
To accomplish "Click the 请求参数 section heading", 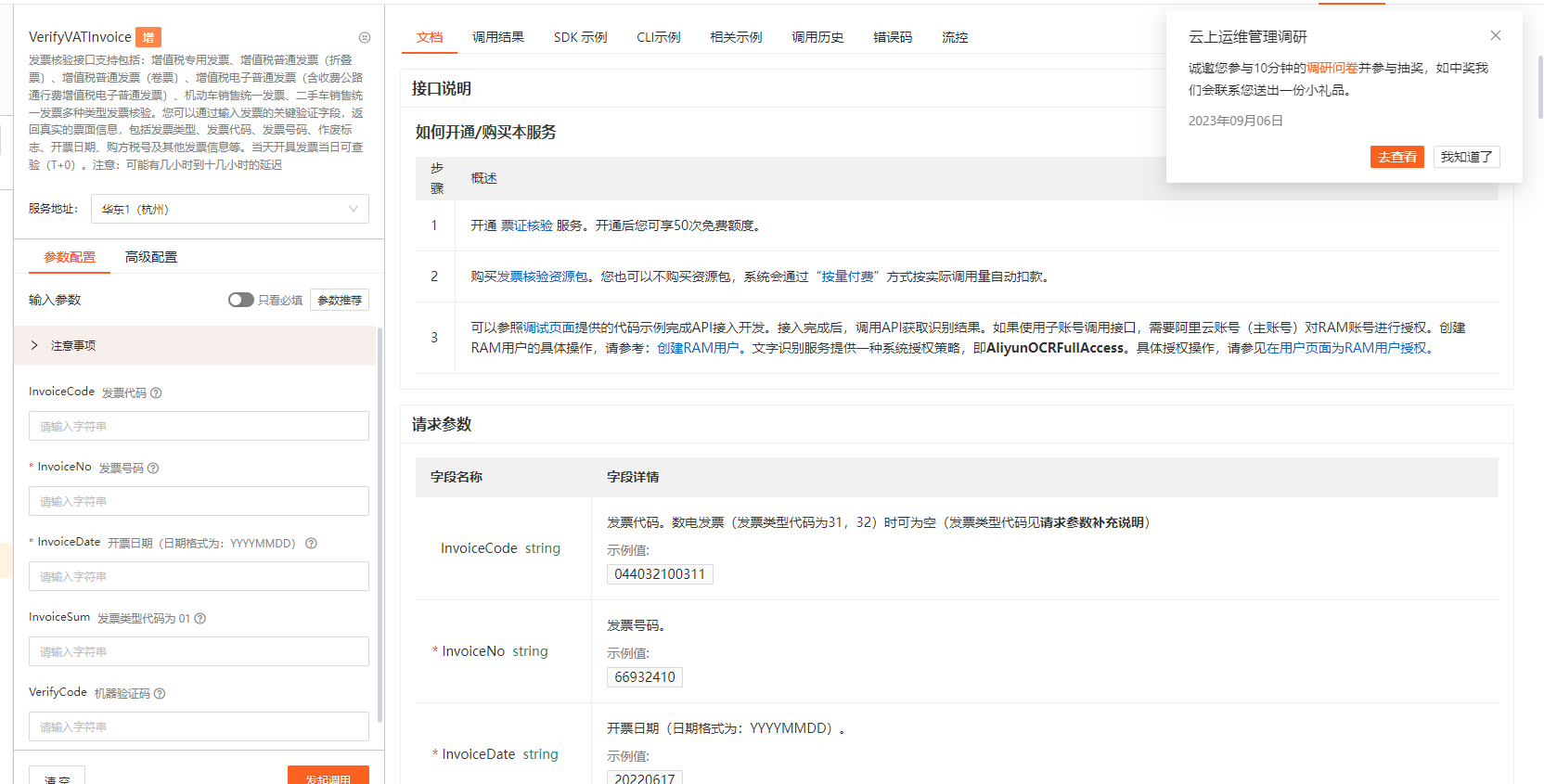I will click(442, 424).
